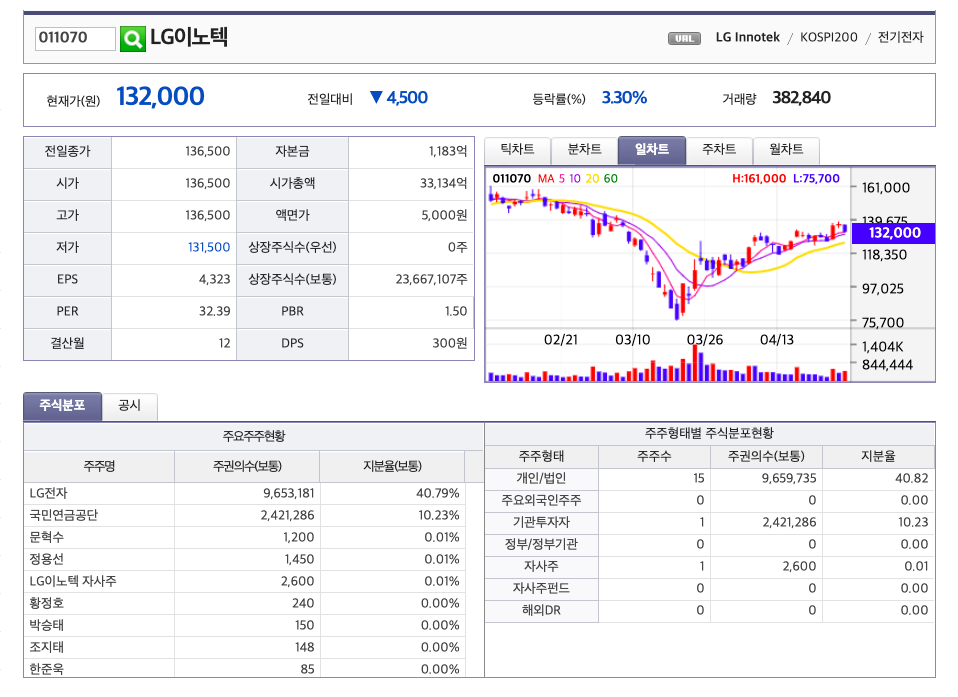Click the DPS value 300원
This screenshot has height=697, width=958.
click(450, 343)
